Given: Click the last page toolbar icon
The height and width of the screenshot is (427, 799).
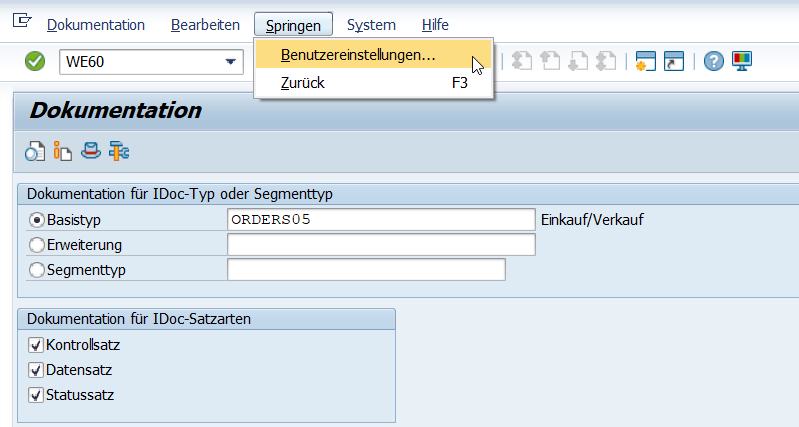Looking at the screenshot, I should tap(606, 61).
